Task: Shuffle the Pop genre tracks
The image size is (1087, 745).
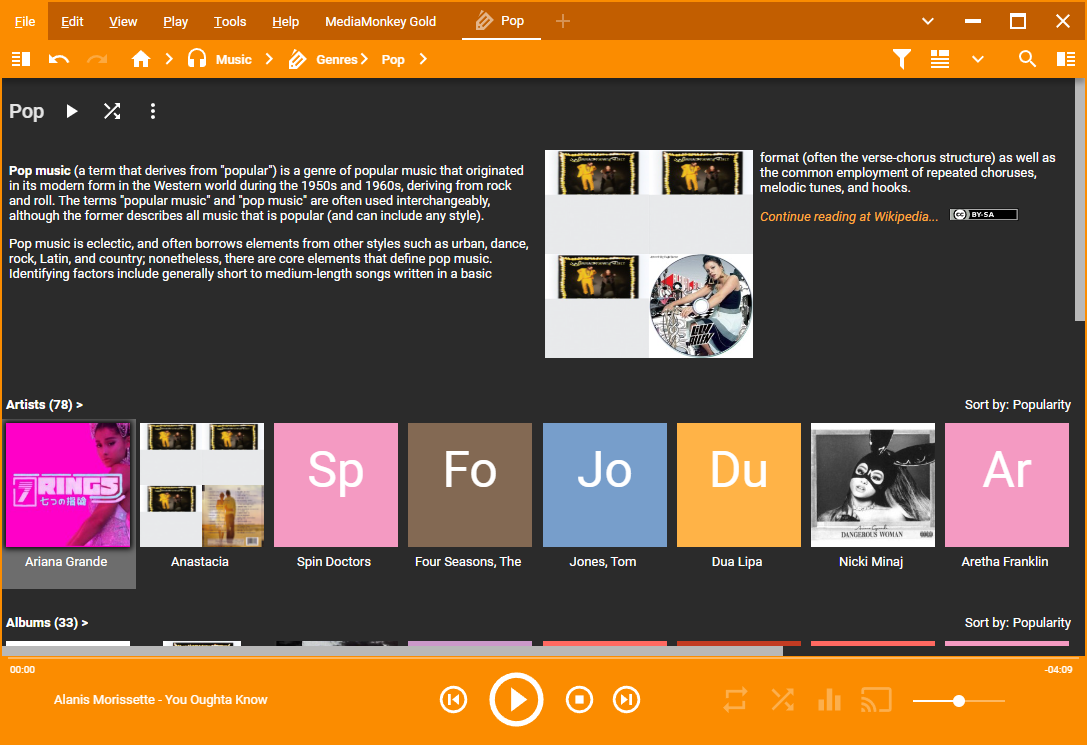Action: click(112, 111)
